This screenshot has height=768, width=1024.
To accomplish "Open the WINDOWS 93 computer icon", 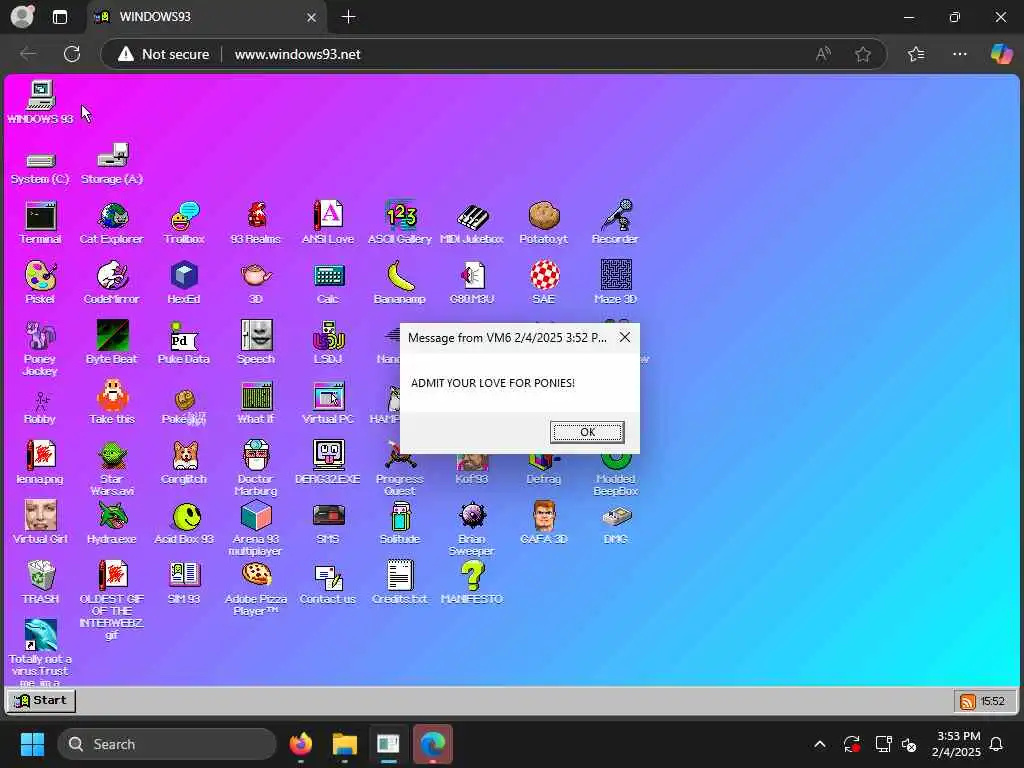I will 40,103.
